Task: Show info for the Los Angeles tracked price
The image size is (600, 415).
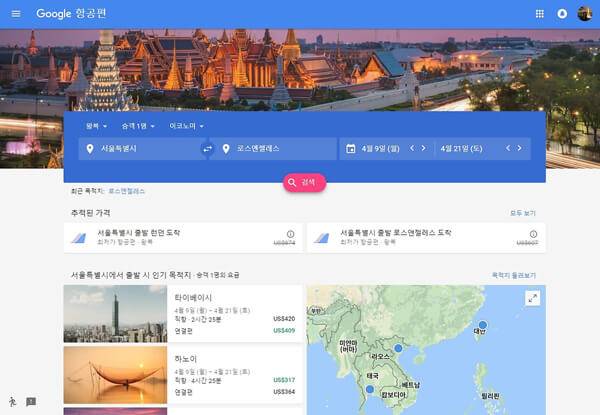Action: (533, 234)
